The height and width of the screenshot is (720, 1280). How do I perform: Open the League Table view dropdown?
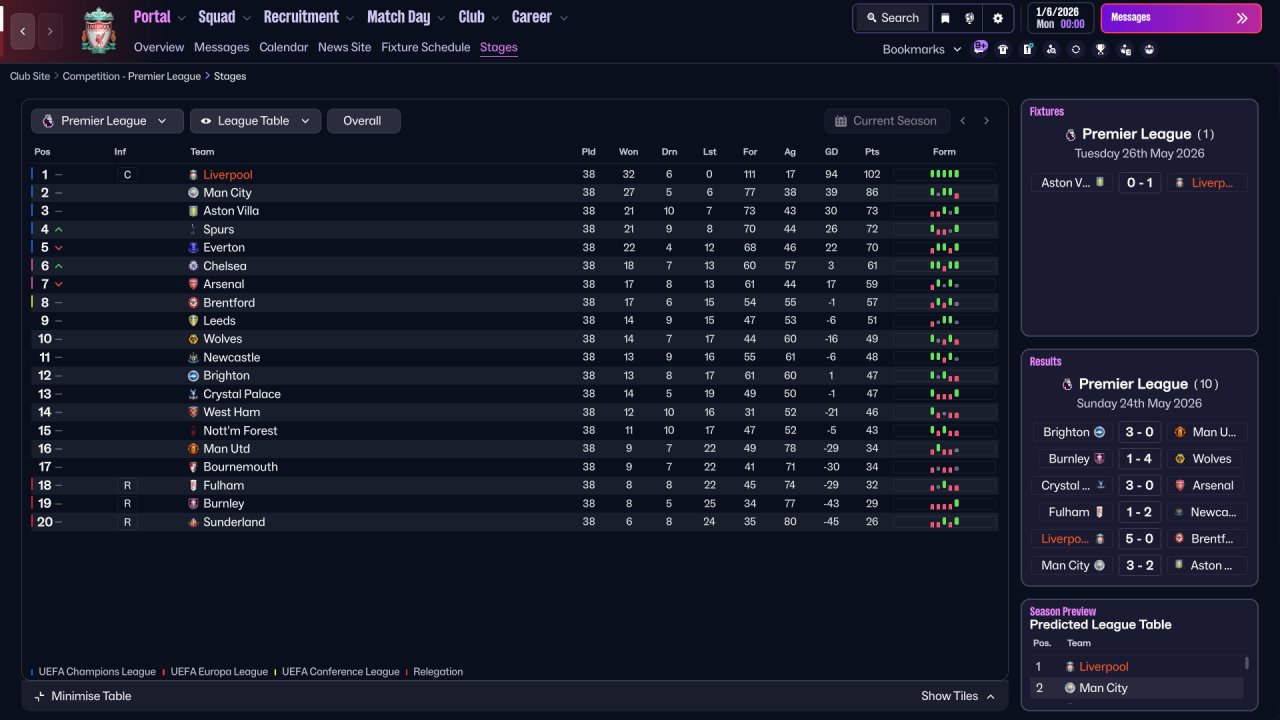pyautogui.click(x=256, y=121)
